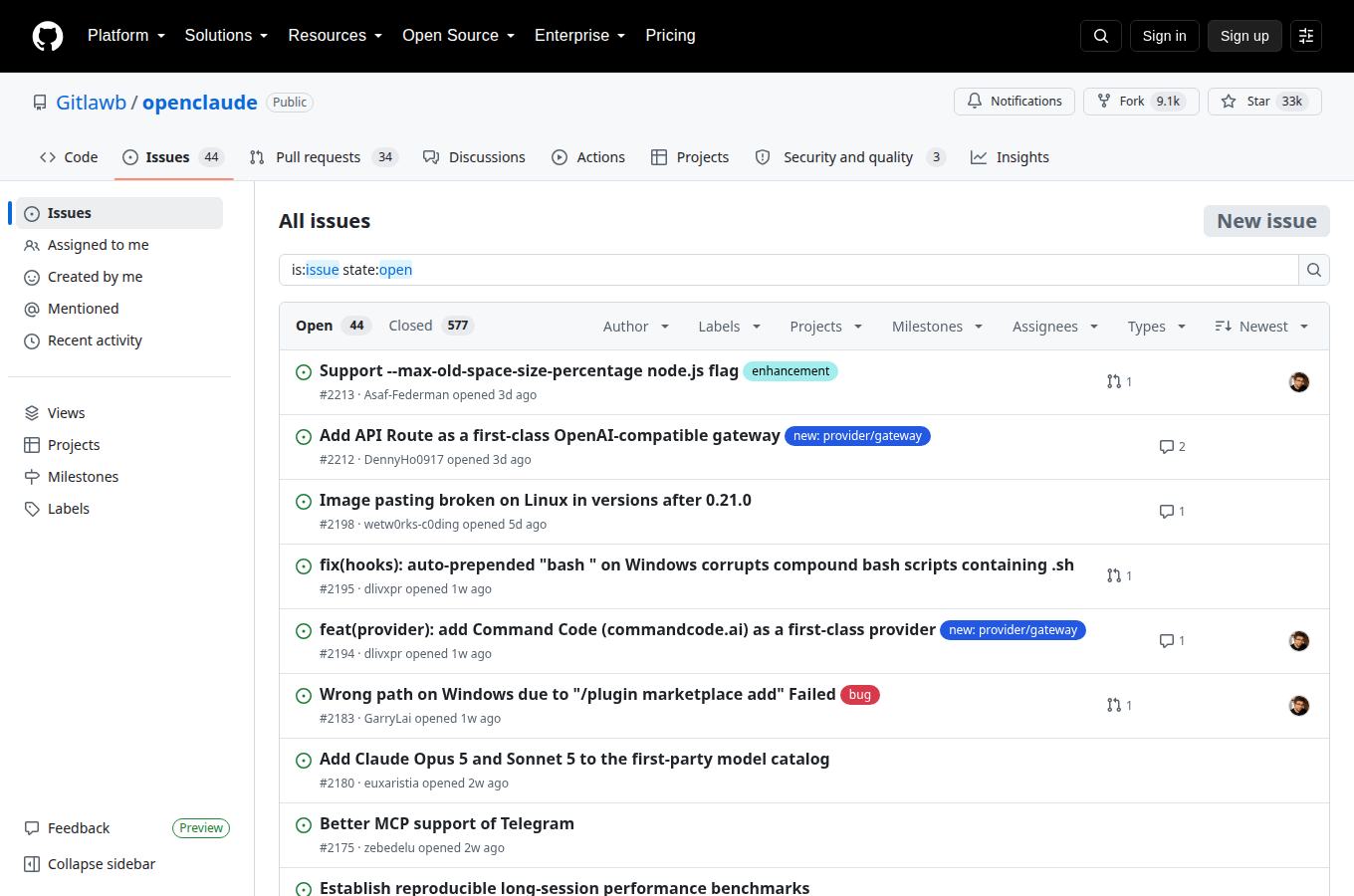
Task: Fork the repository via Fork button
Action: tap(1141, 102)
